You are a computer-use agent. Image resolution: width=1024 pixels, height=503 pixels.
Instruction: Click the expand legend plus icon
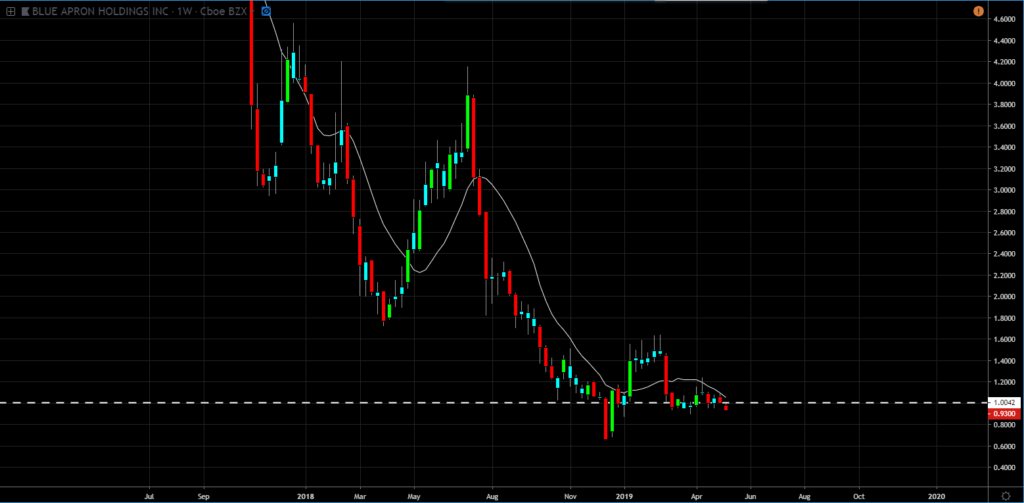coord(11,11)
